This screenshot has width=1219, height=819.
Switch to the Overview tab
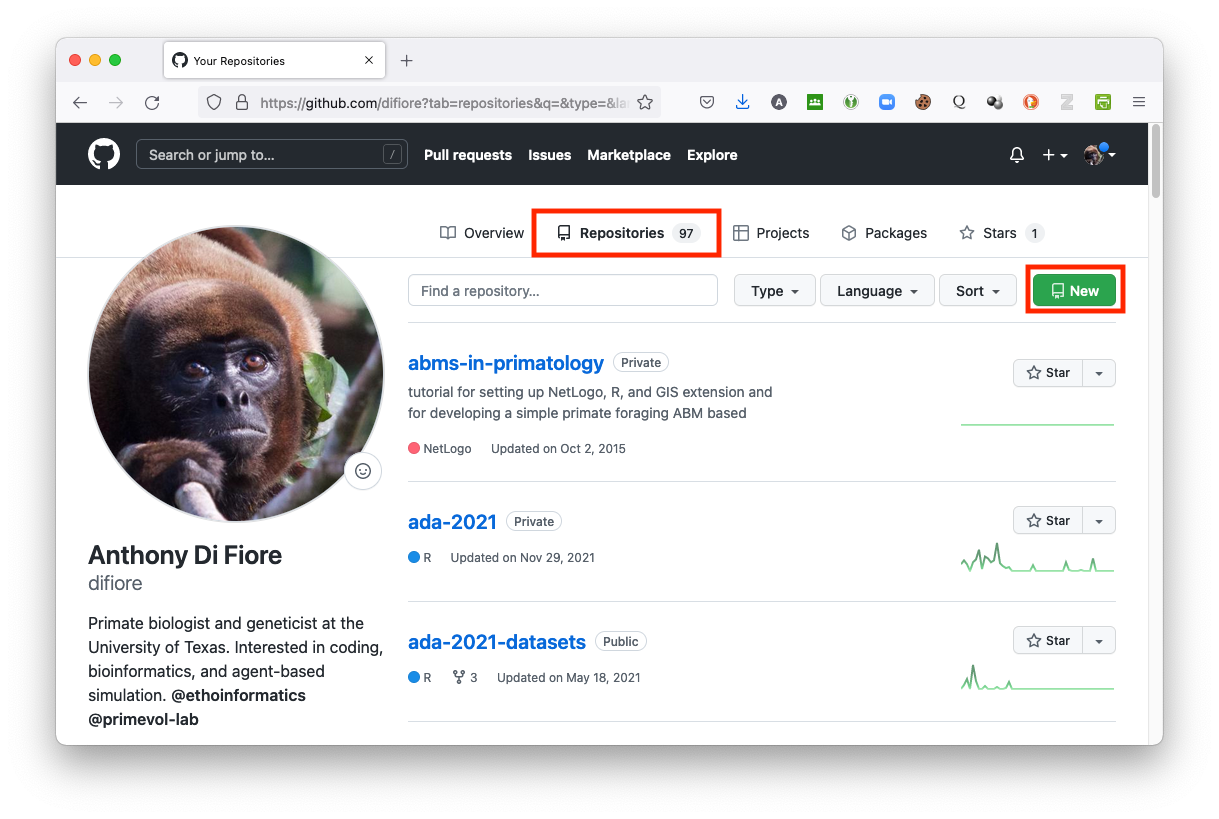click(x=482, y=233)
